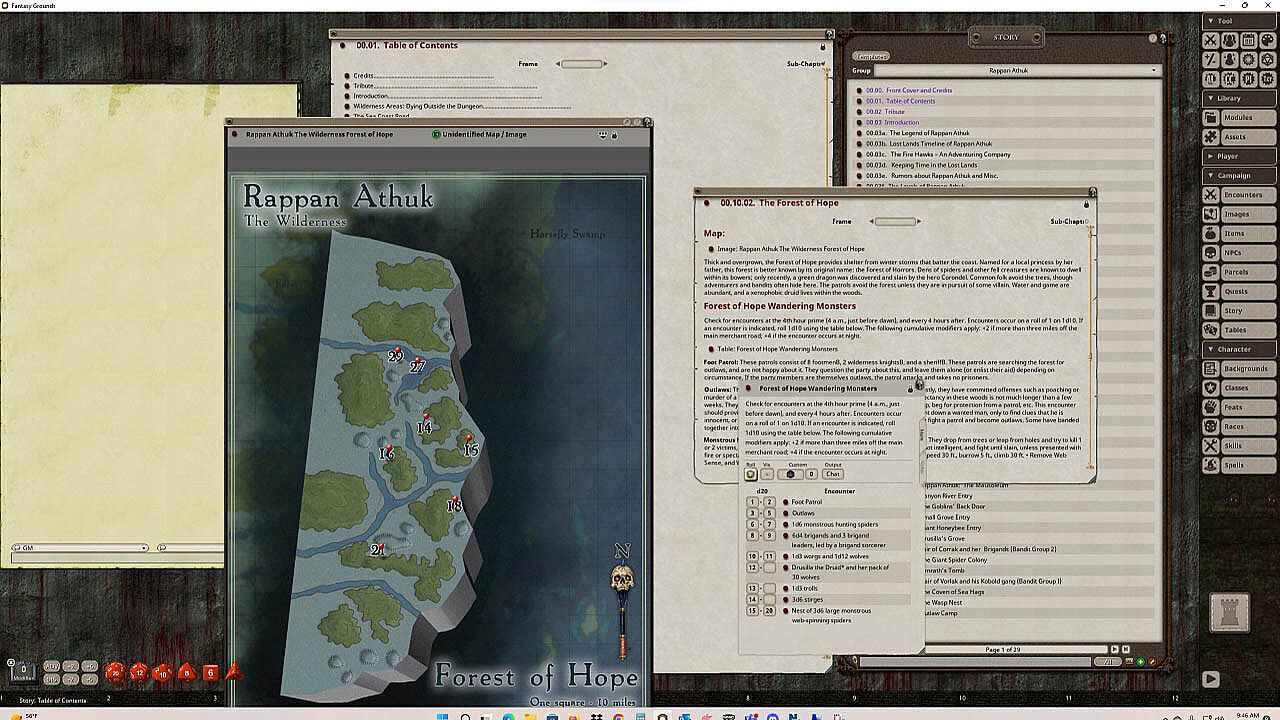Viewport: 1280px width, 720px height.
Task: Click the Backgrounds icon in sidebar
Action: pos(1211,368)
